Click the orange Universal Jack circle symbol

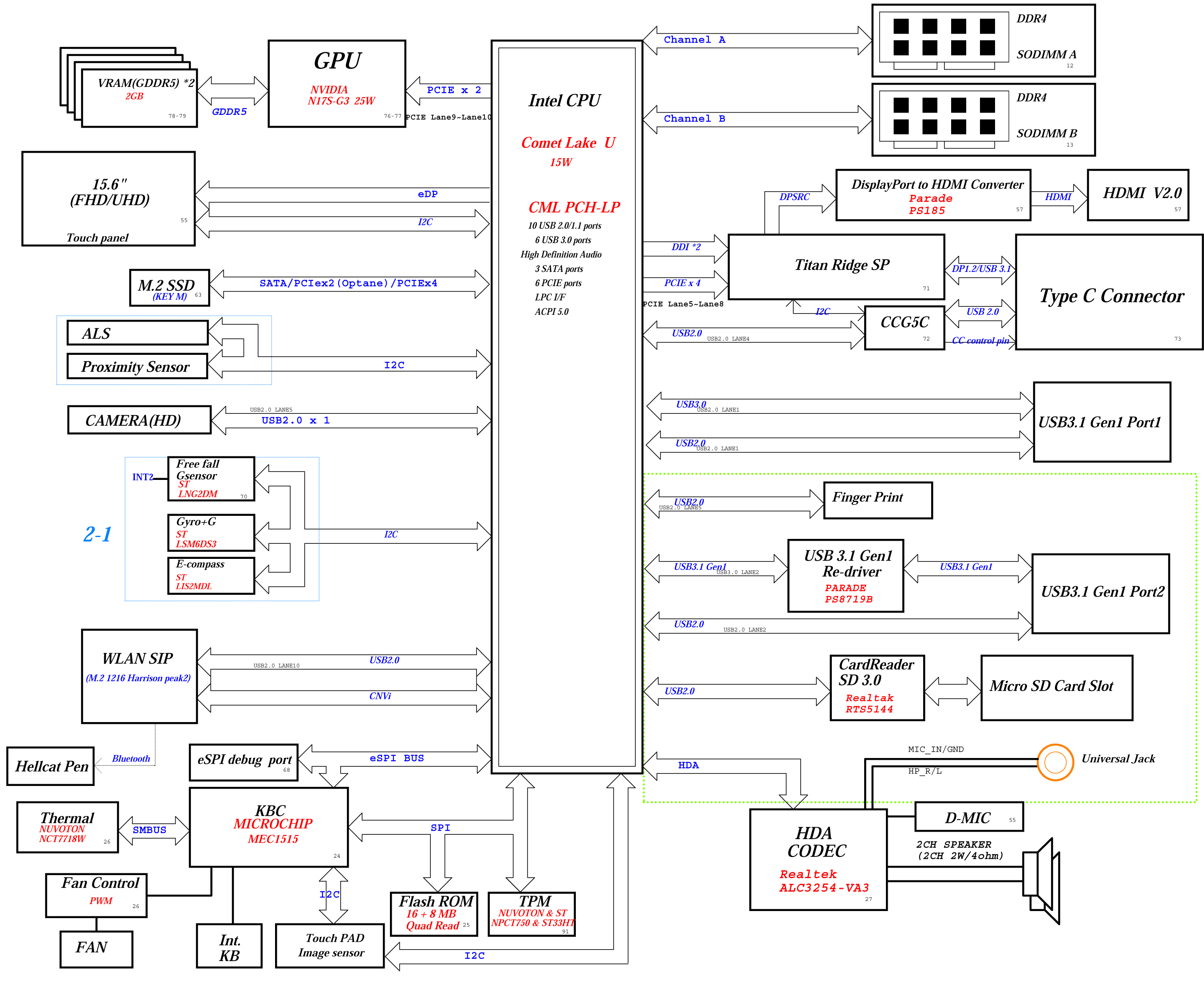(1055, 762)
